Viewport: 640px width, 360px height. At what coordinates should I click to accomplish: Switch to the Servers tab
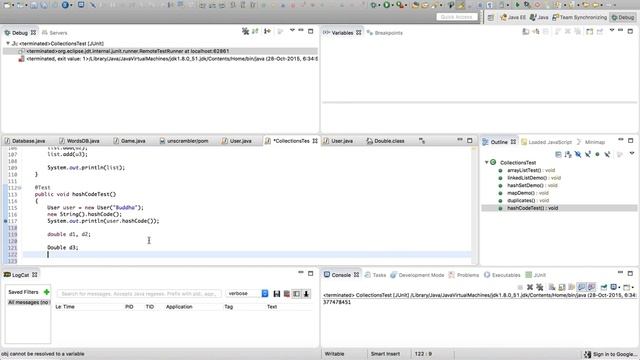(x=54, y=33)
